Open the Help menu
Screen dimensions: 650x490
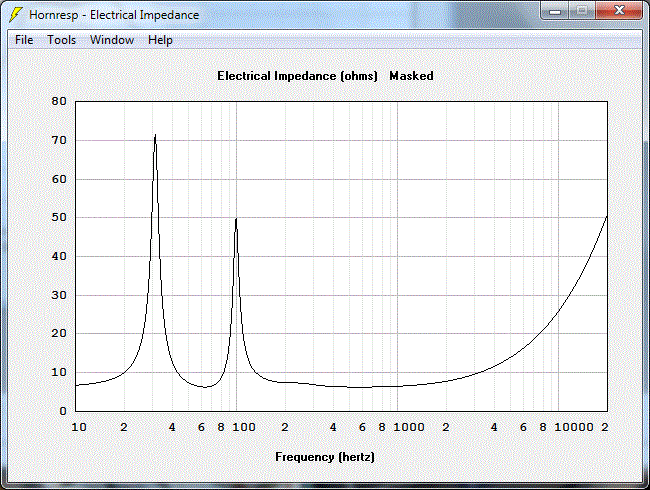coord(160,40)
